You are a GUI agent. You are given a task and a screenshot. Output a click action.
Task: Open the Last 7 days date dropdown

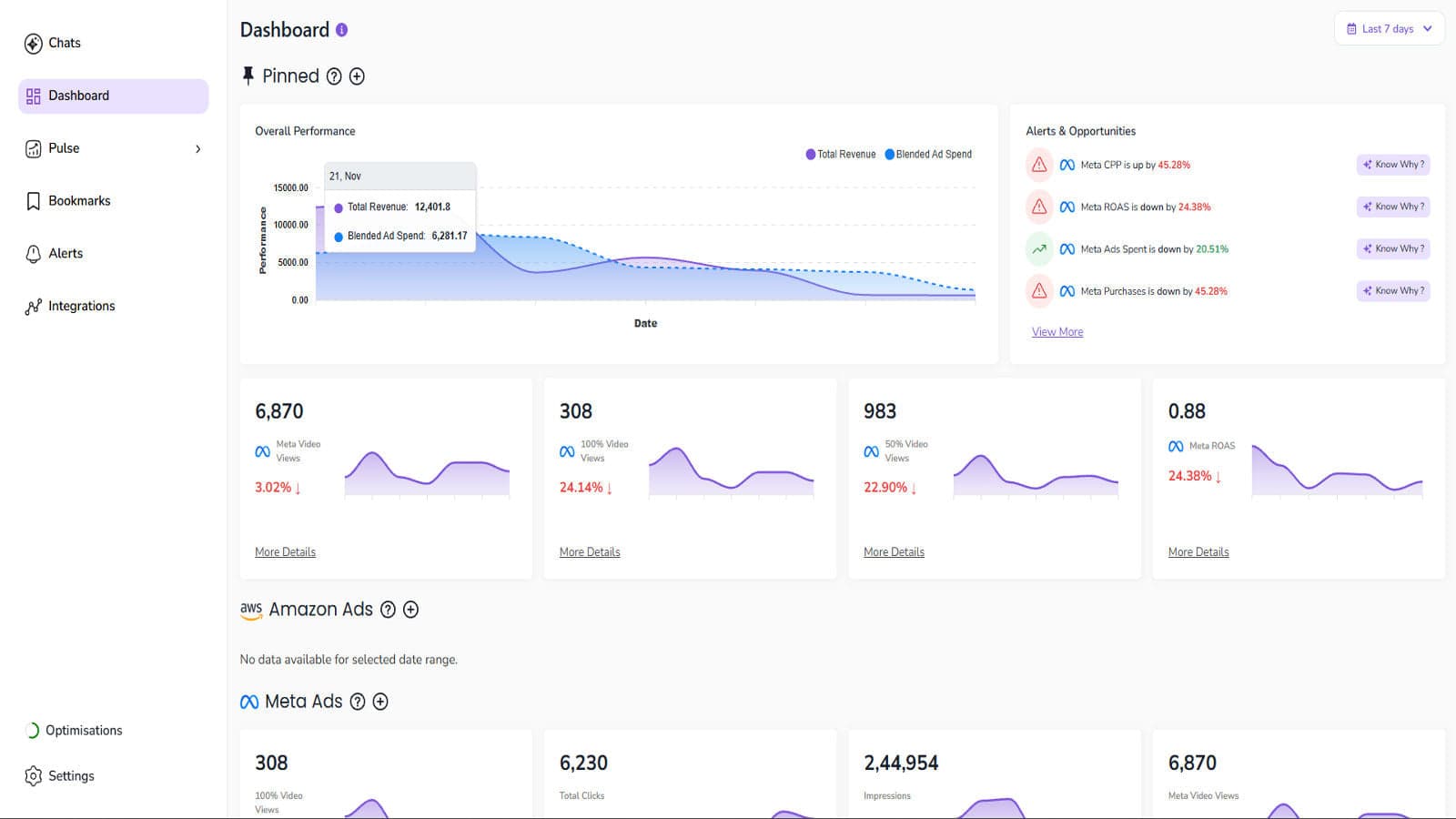click(1389, 28)
